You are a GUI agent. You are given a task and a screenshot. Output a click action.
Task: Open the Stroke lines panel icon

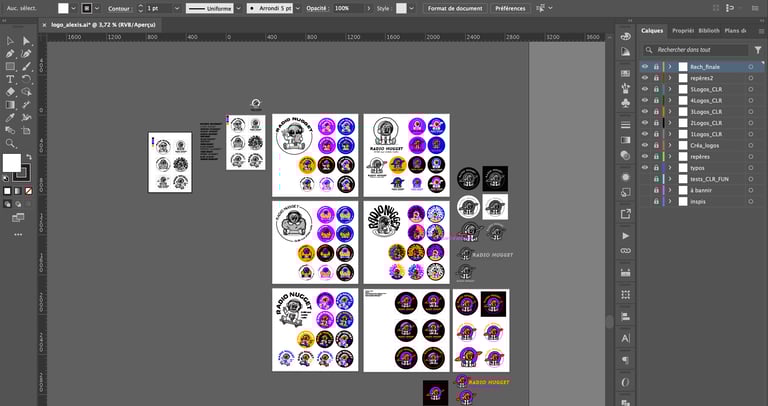click(625, 125)
